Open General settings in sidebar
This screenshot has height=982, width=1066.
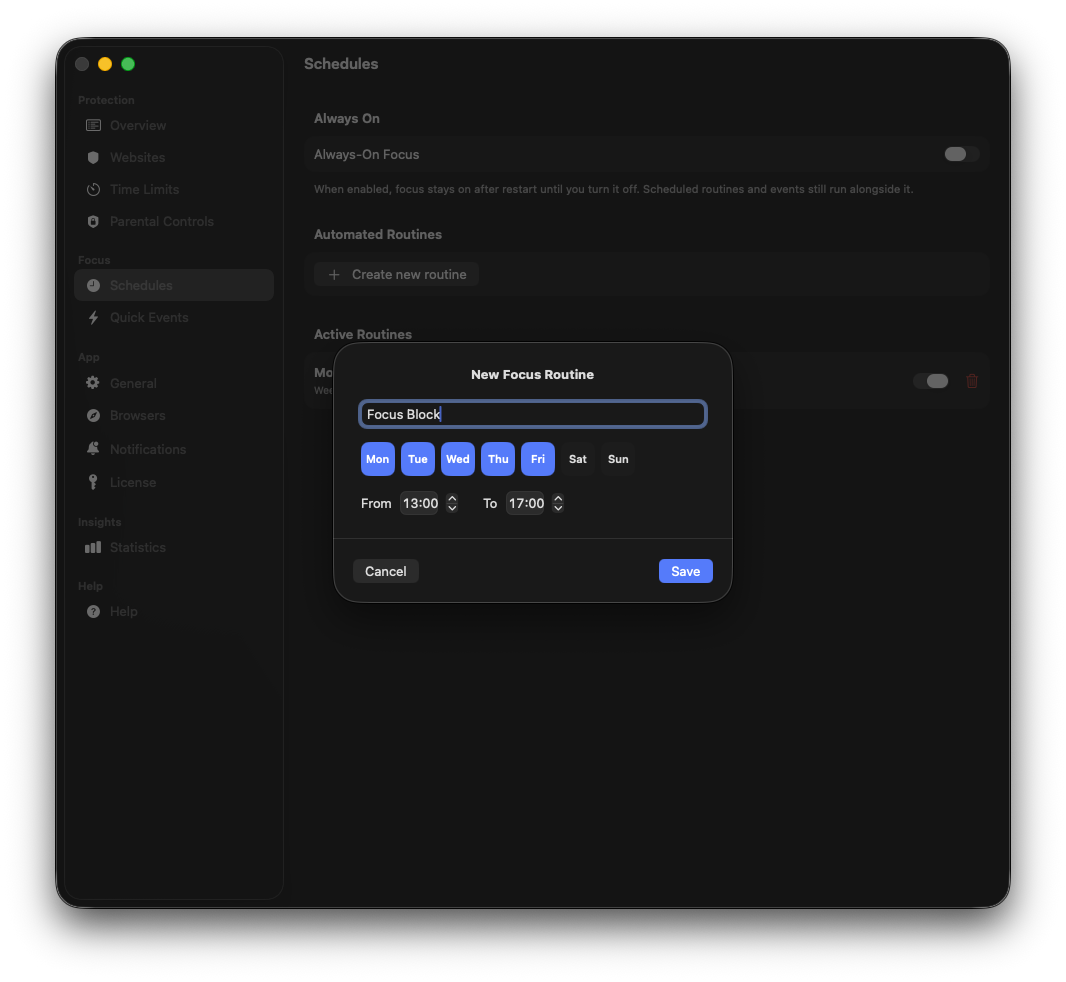174,383
